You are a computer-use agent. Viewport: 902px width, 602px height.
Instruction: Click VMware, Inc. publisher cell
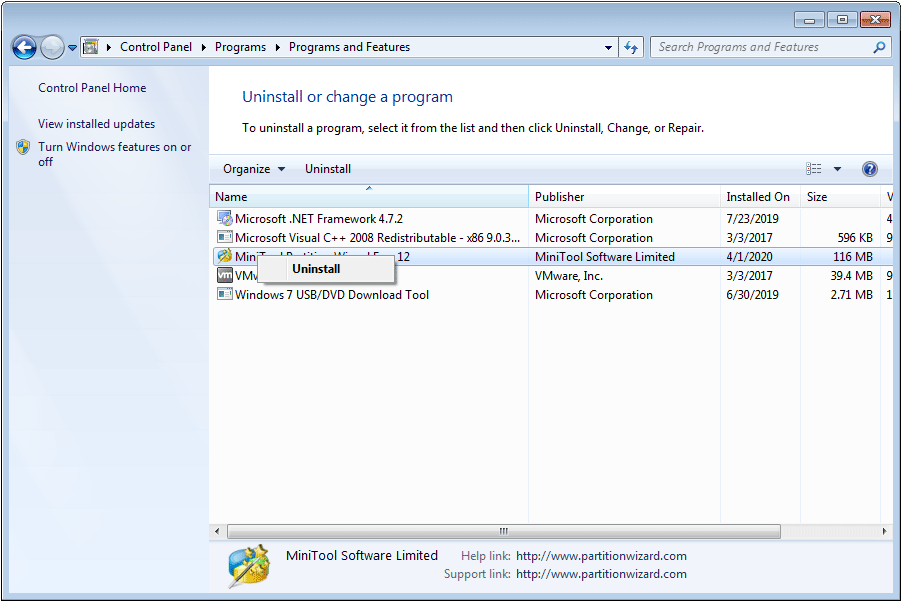pos(569,276)
